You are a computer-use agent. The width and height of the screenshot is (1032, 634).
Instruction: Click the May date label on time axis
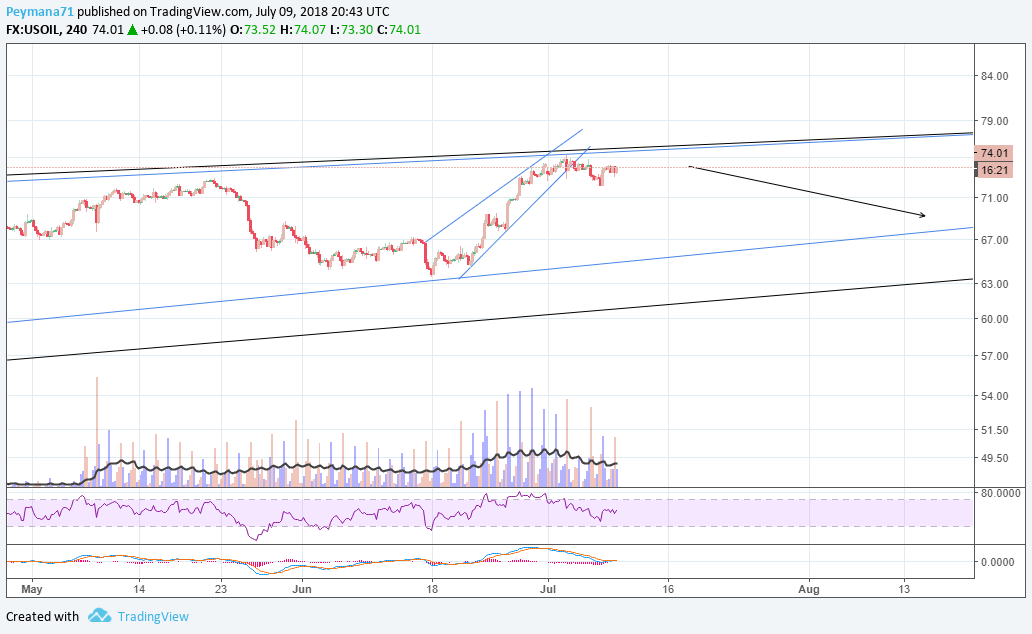click(x=32, y=589)
